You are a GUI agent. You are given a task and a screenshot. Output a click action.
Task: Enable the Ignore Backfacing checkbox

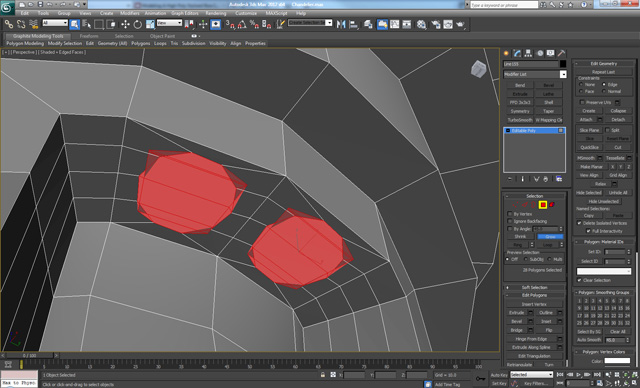point(510,221)
